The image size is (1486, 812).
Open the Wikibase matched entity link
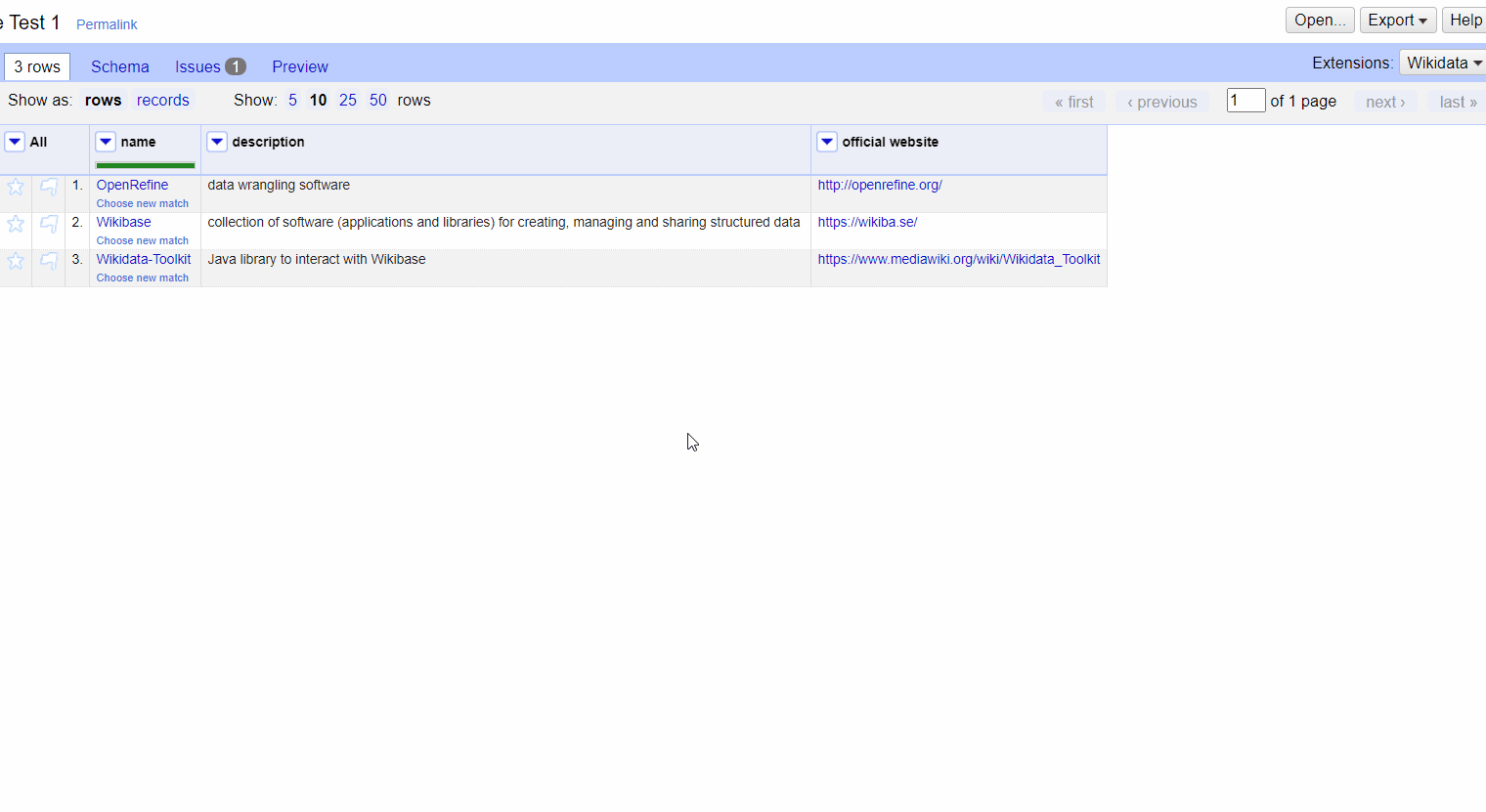coord(123,222)
